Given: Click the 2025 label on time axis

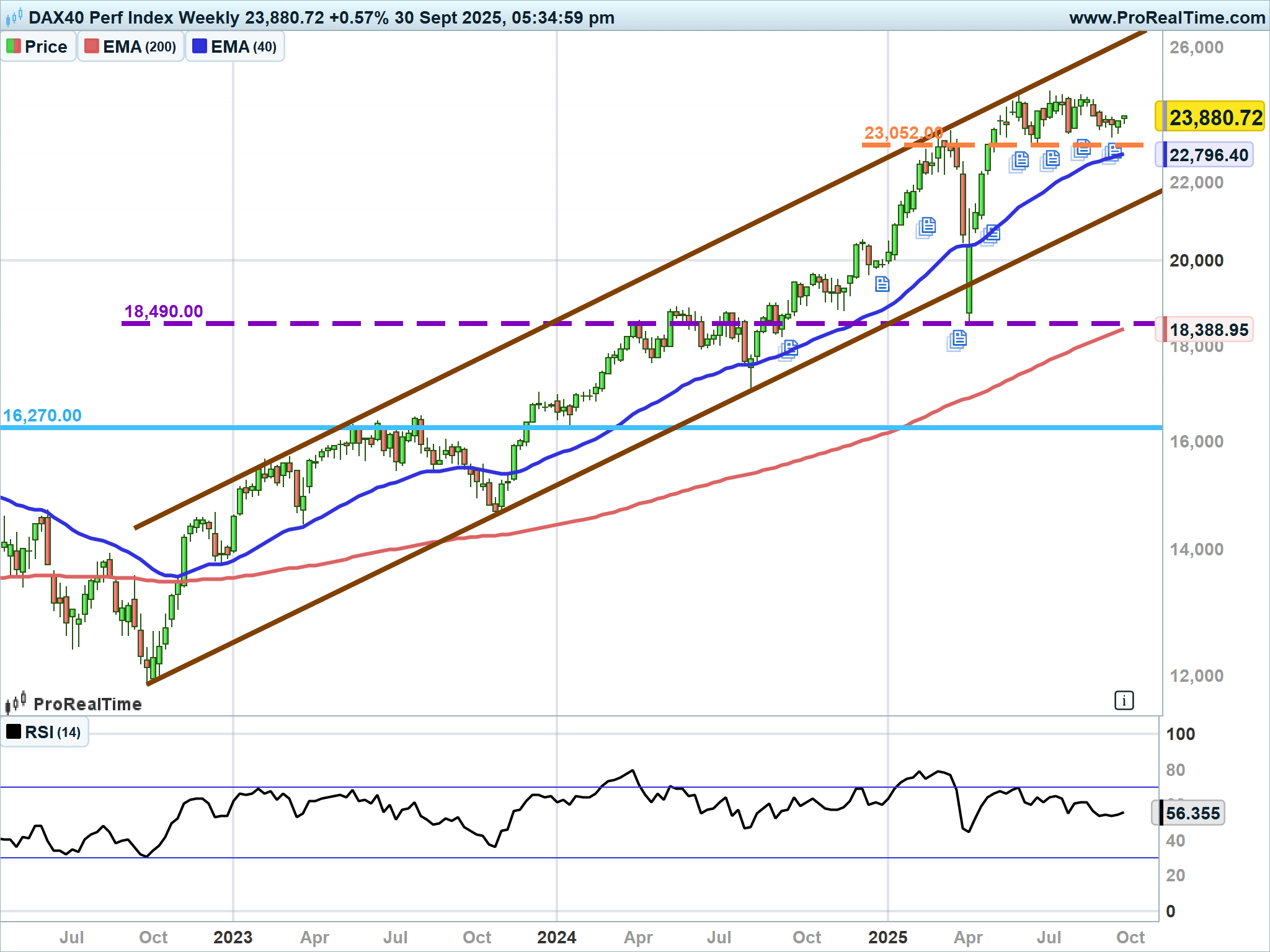Looking at the screenshot, I should [x=887, y=937].
